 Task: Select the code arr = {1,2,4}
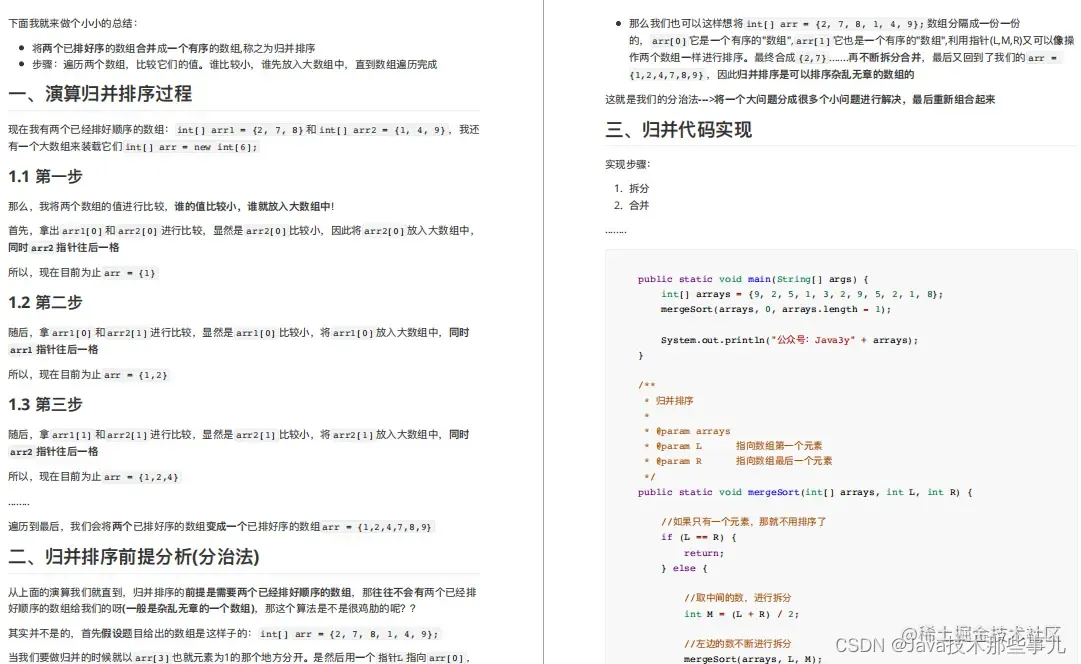pyautogui.click(x=141, y=477)
